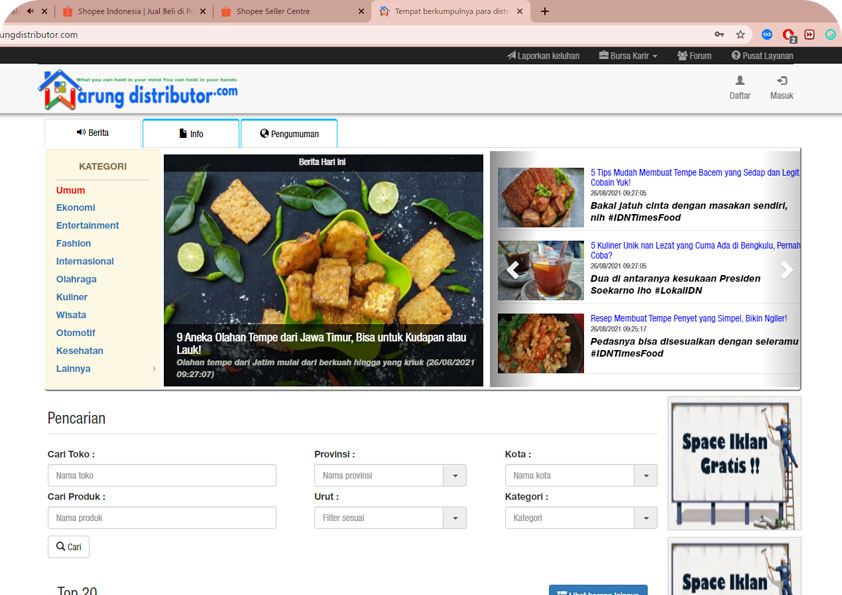842x595 pixels.
Task: Open Tempe Penyet article thumbnail
Action: pyautogui.click(x=540, y=343)
